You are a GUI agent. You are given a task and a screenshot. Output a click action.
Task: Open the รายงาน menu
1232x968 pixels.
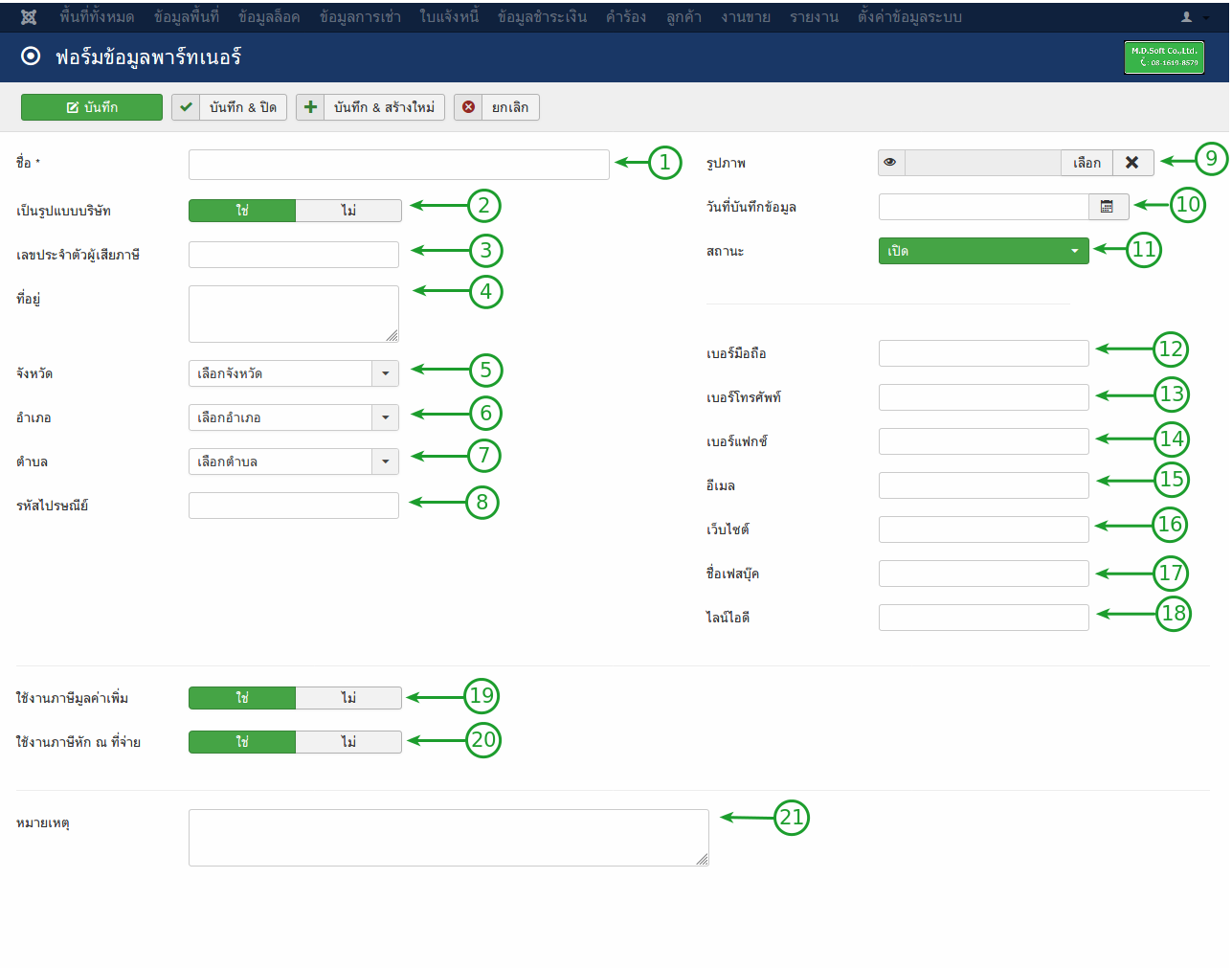814,16
